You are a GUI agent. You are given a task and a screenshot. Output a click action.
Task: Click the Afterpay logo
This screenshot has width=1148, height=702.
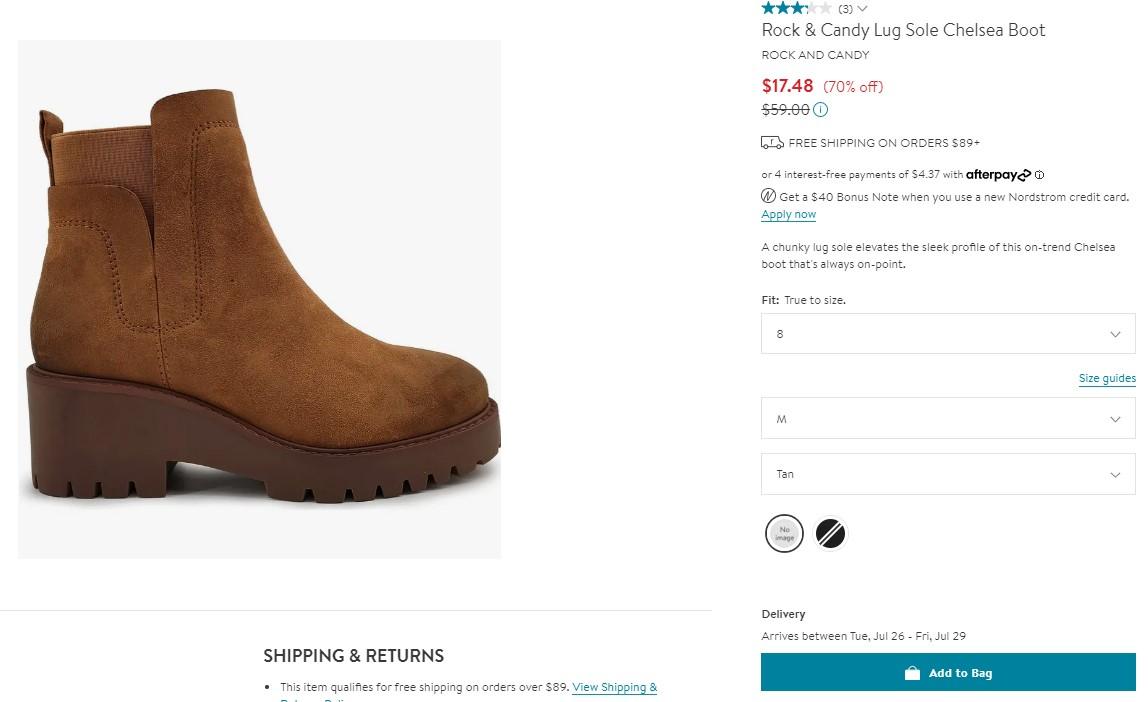(998, 175)
